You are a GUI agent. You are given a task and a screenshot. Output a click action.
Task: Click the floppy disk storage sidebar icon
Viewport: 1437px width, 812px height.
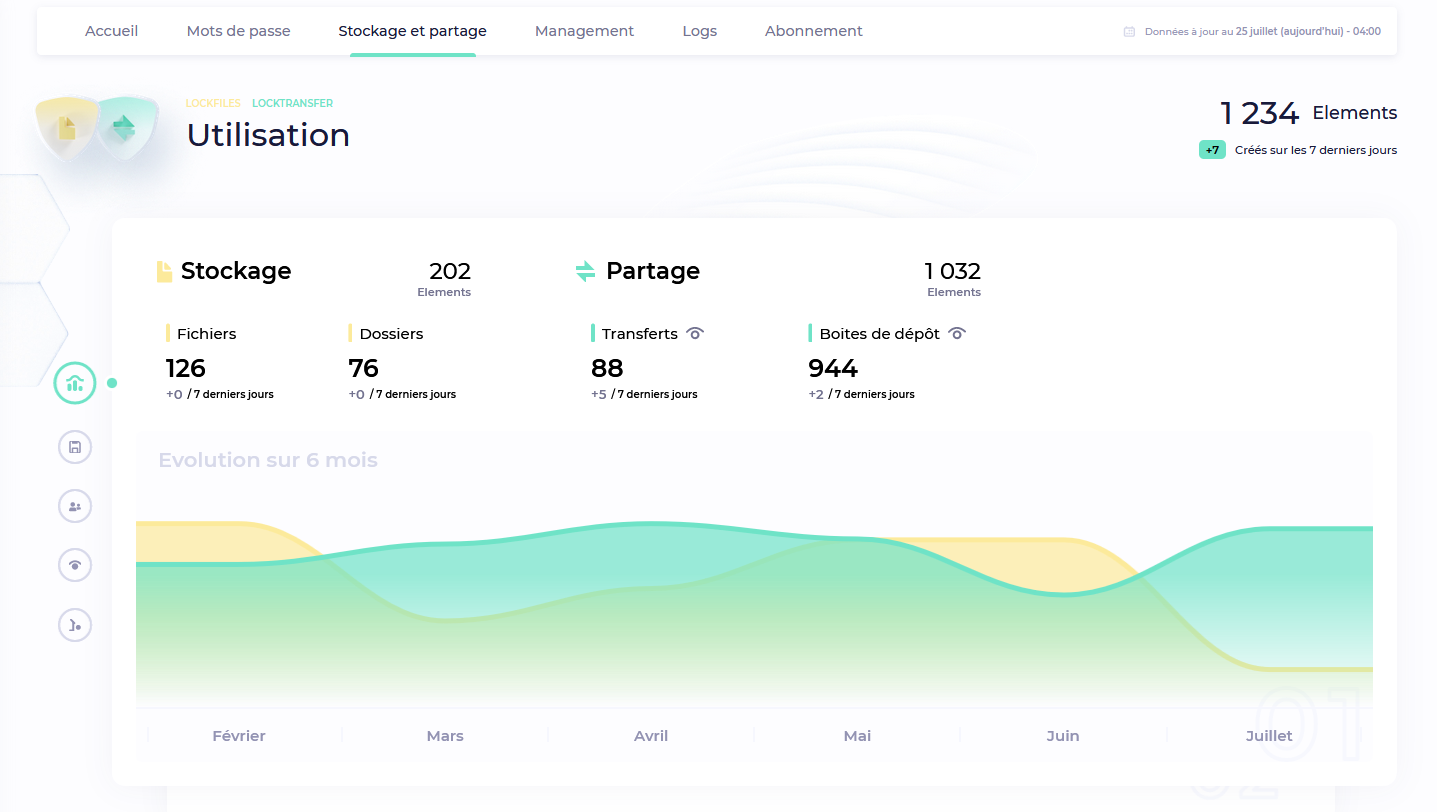(x=75, y=447)
